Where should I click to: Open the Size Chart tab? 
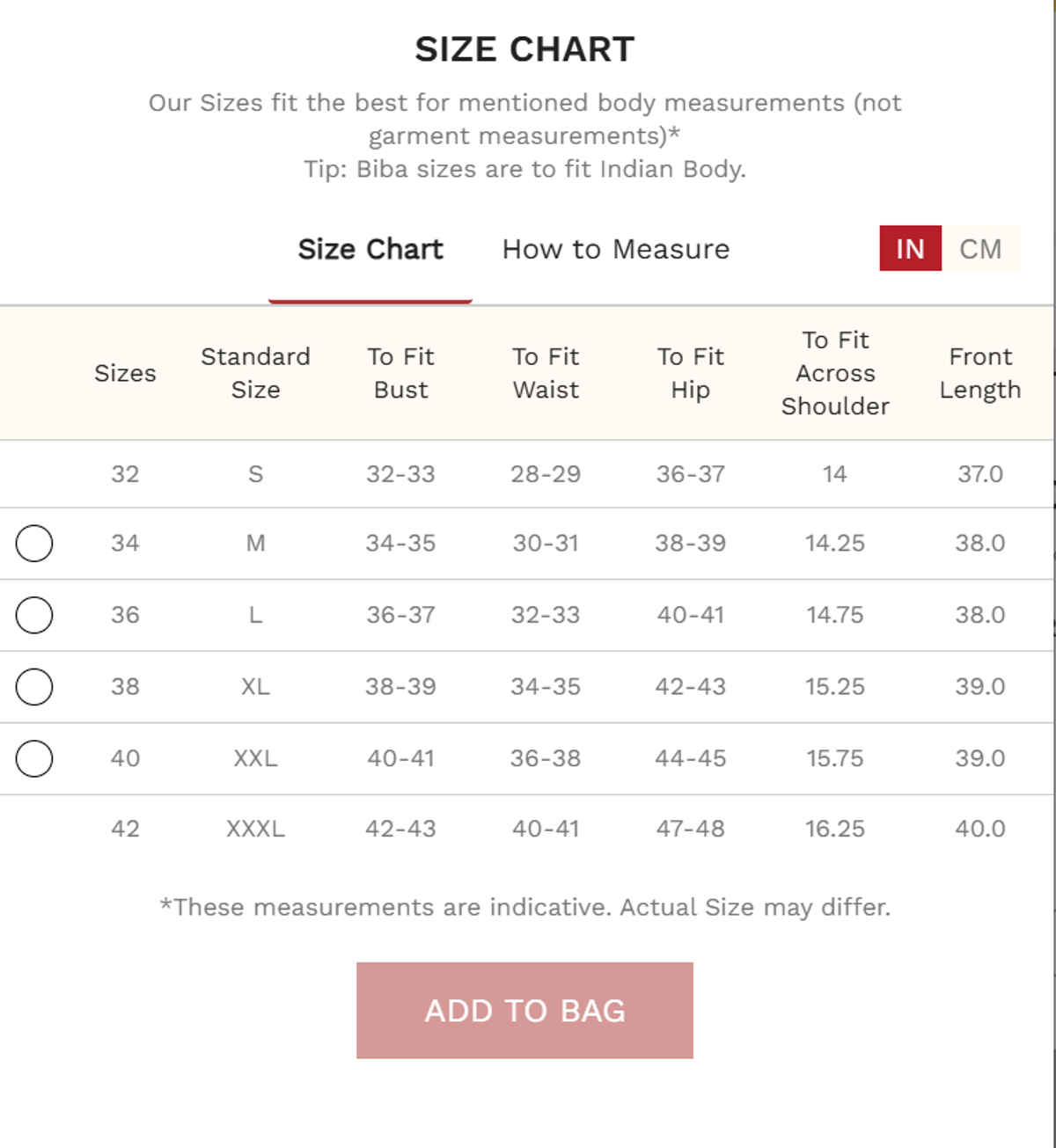[370, 249]
